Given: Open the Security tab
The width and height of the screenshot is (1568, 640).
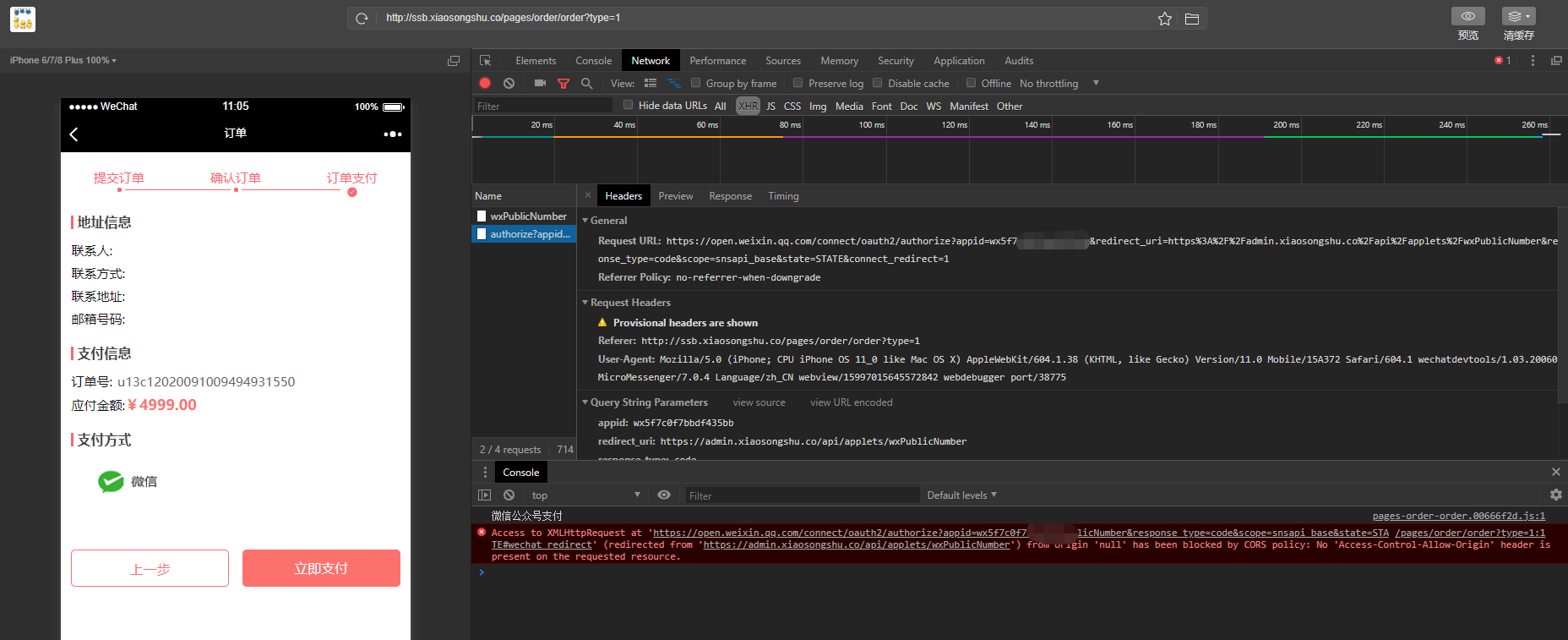Looking at the screenshot, I should (896, 61).
